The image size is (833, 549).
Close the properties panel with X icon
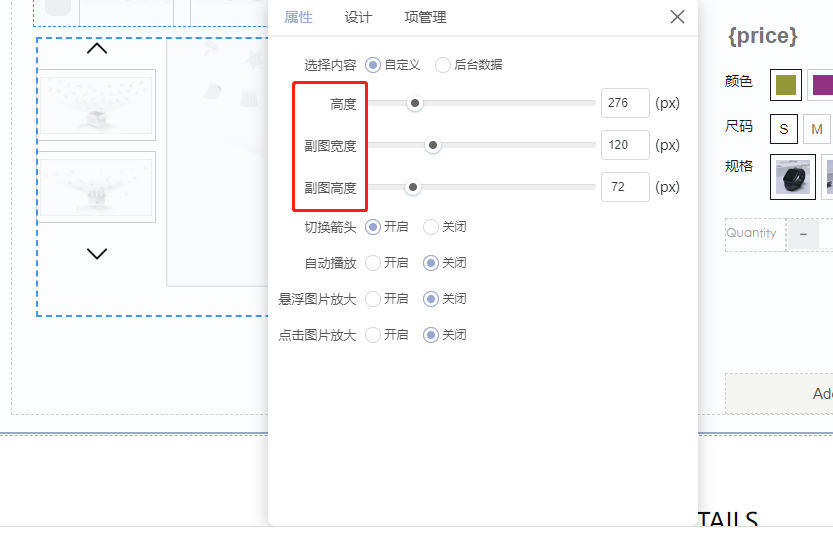click(677, 17)
